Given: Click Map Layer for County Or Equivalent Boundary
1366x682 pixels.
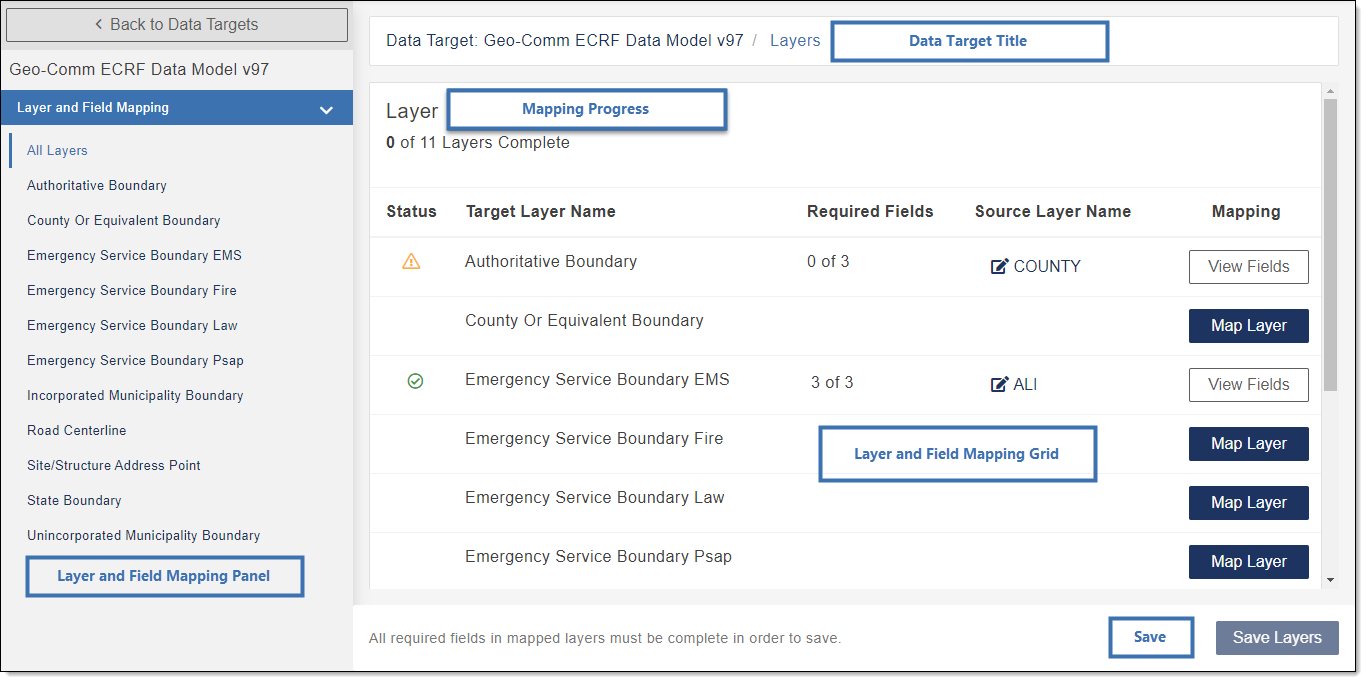Looking at the screenshot, I should click(1248, 325).
